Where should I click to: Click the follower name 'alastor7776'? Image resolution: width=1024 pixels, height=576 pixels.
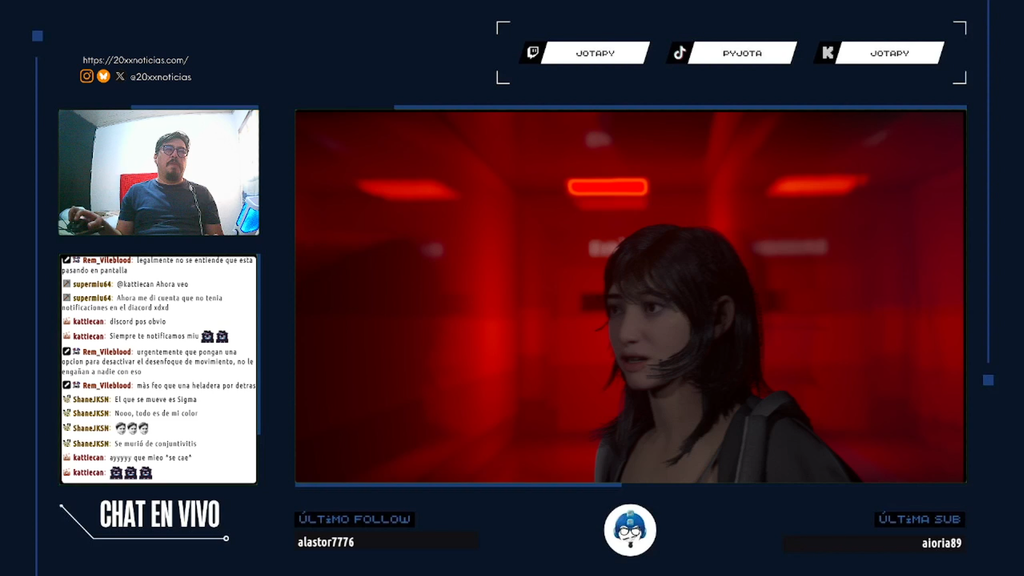(x=326, y=542)
